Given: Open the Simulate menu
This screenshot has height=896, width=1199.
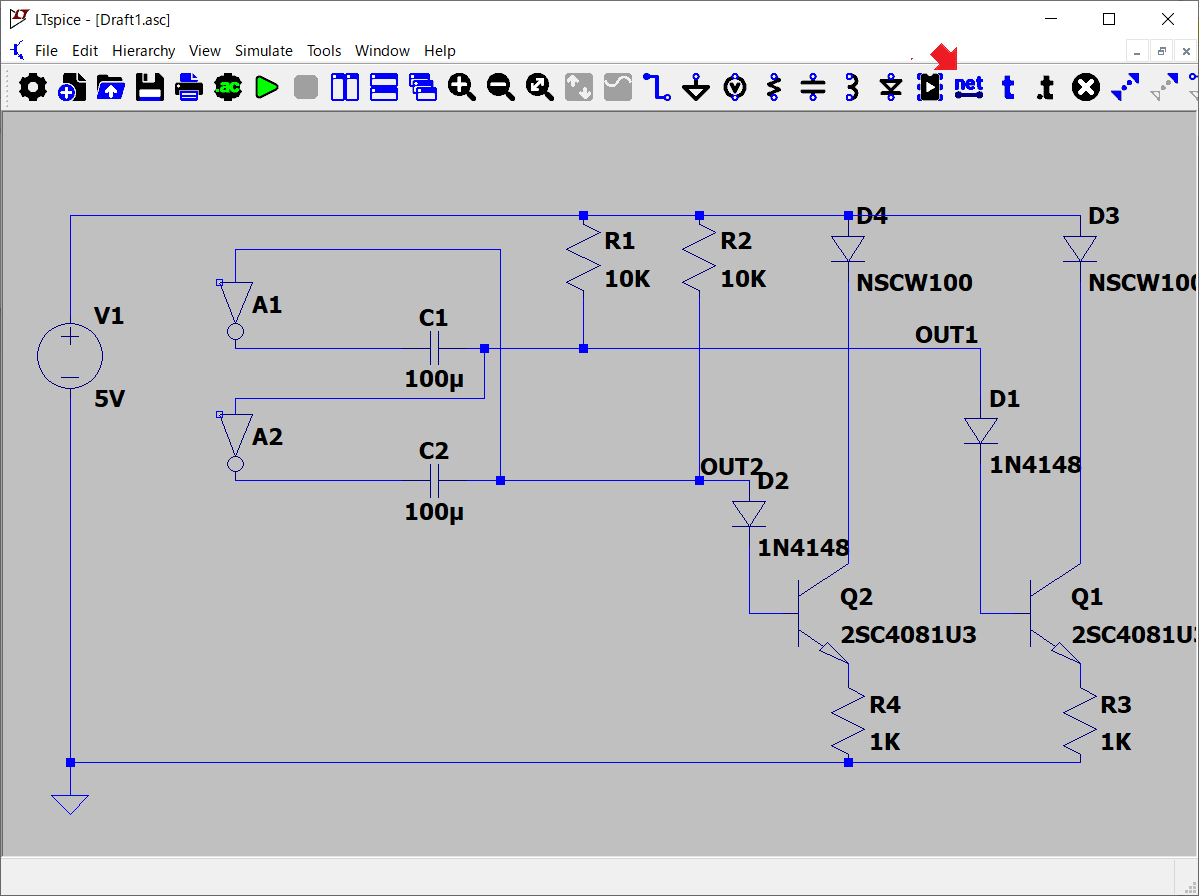Looking at the screenshot, I should click(263, 51).
